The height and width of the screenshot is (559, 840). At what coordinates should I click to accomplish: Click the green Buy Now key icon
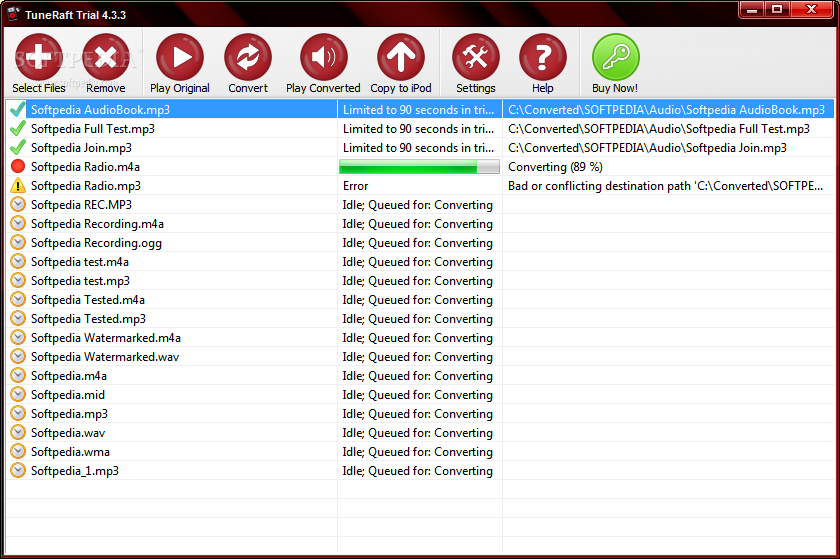[616, 57]
